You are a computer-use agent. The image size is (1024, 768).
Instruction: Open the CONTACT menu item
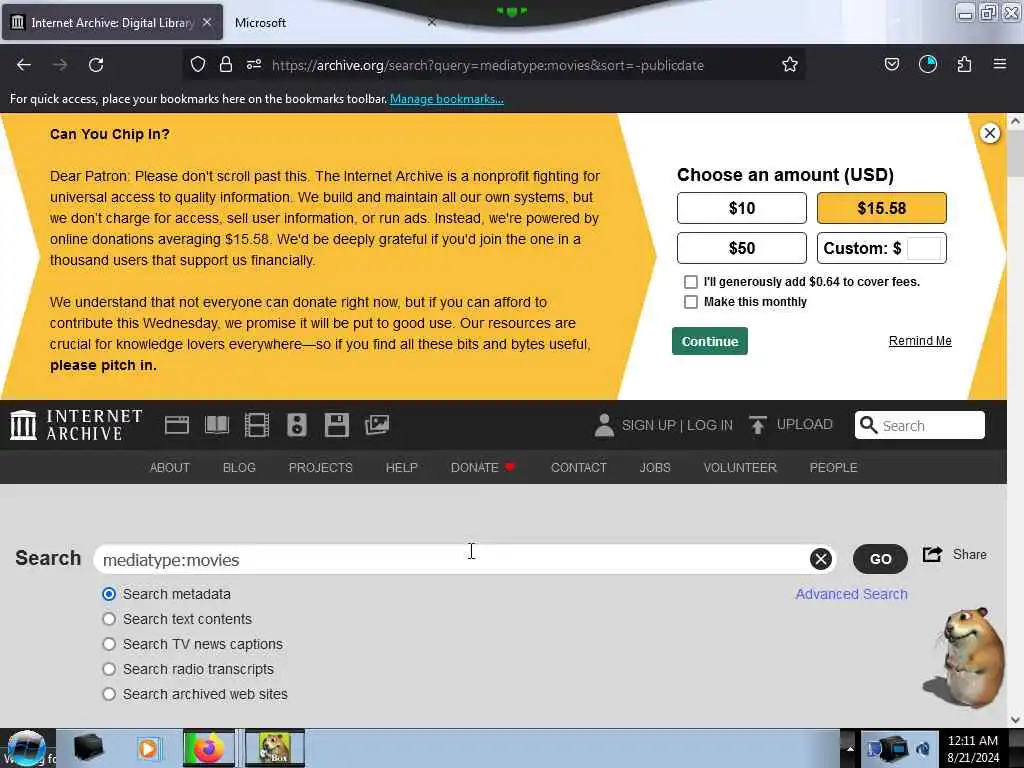click(579, 468)
